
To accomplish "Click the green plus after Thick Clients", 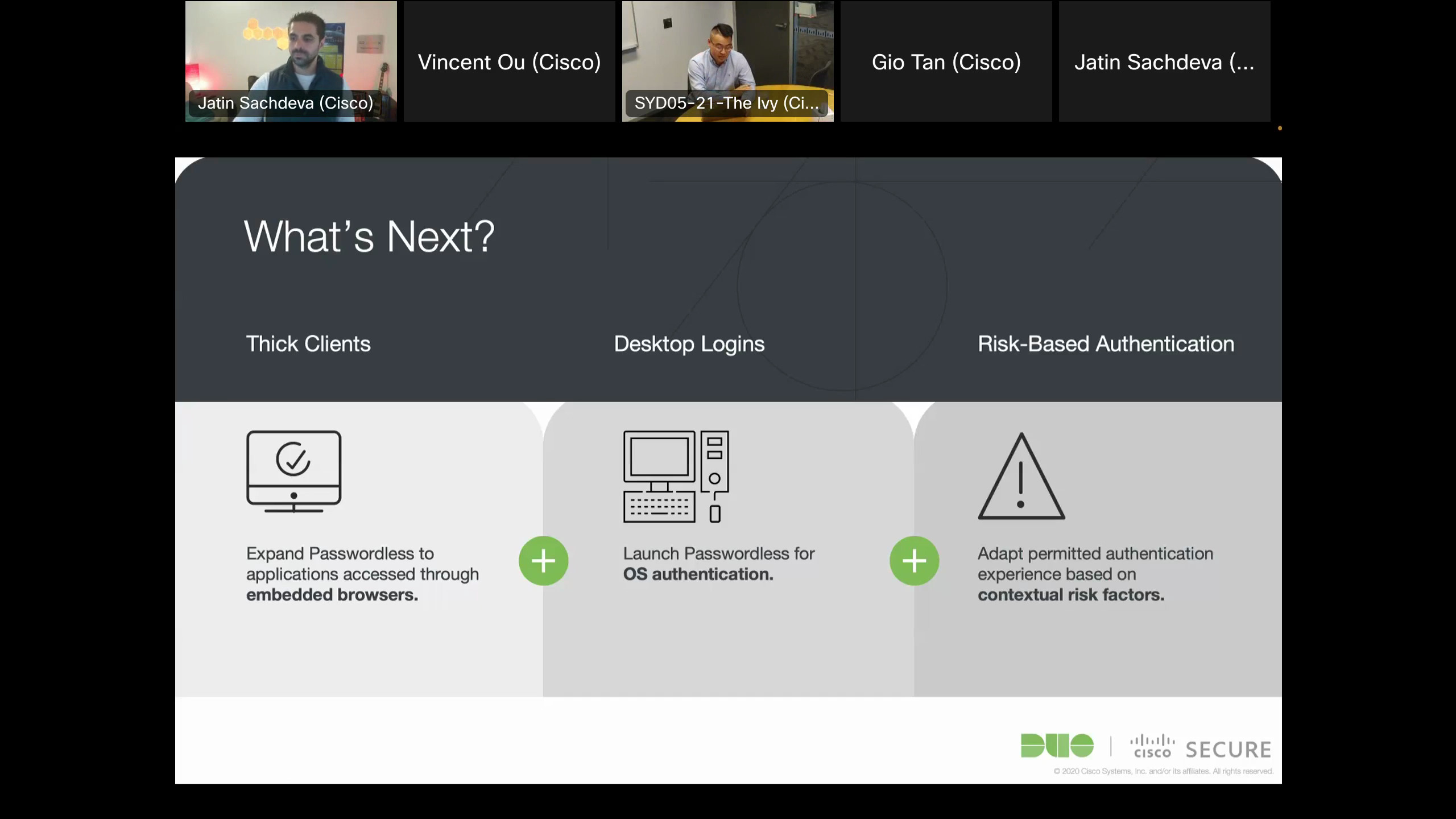I will 543,561.
